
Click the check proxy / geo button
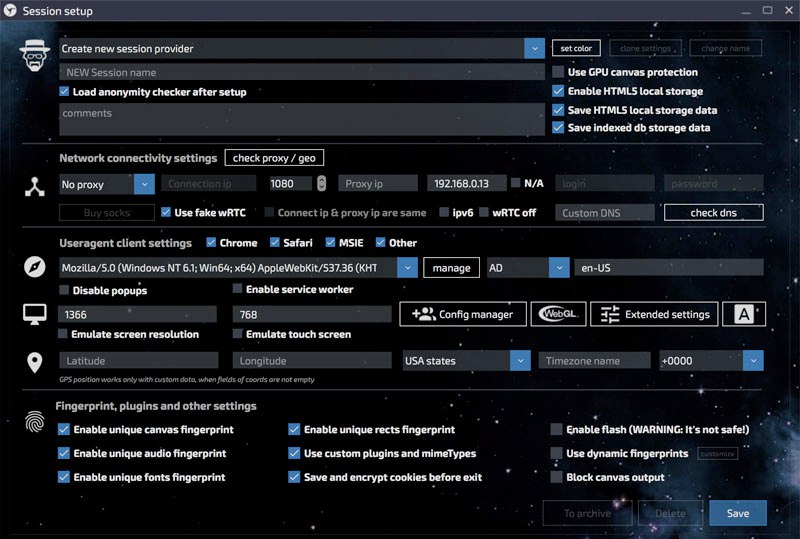(274, 158)
